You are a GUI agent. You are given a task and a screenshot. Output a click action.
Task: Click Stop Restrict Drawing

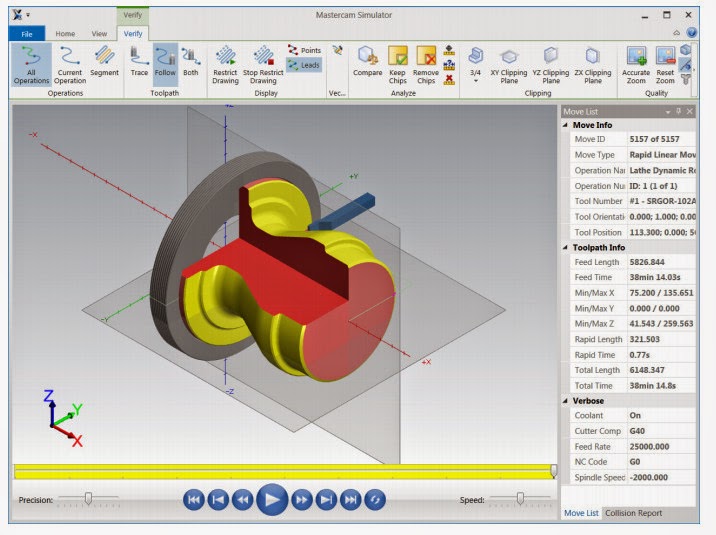(263, 65)
